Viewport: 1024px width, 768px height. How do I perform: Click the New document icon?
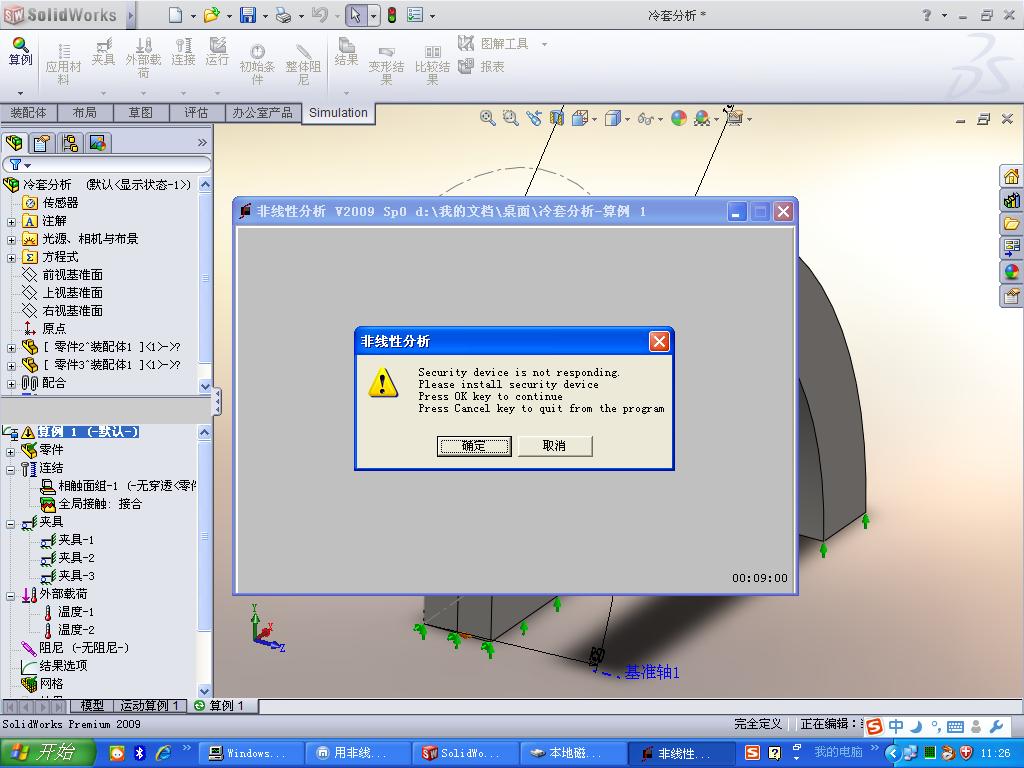click(x=175, y=15)
